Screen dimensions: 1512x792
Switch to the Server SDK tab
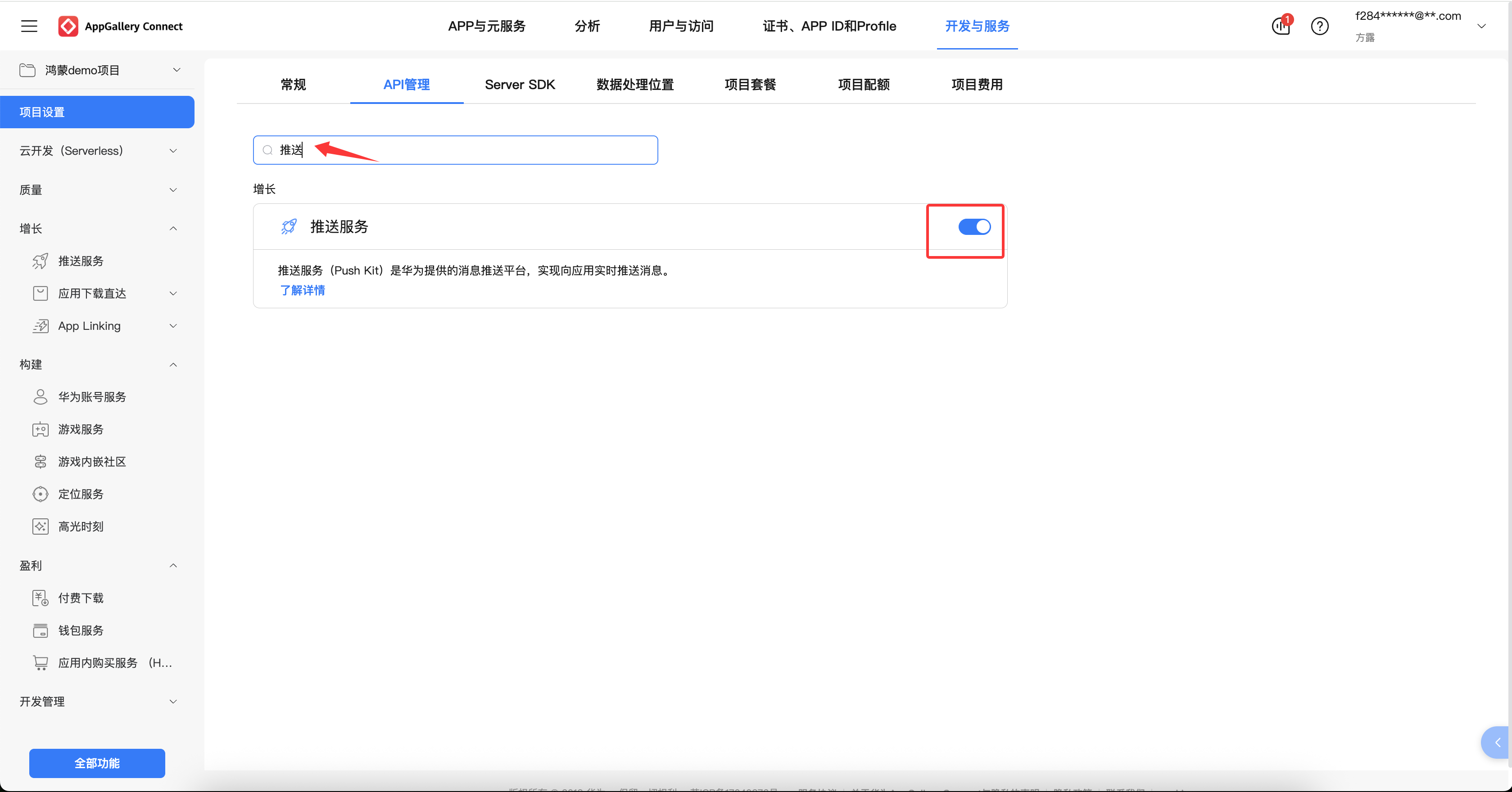click(520, 85)
